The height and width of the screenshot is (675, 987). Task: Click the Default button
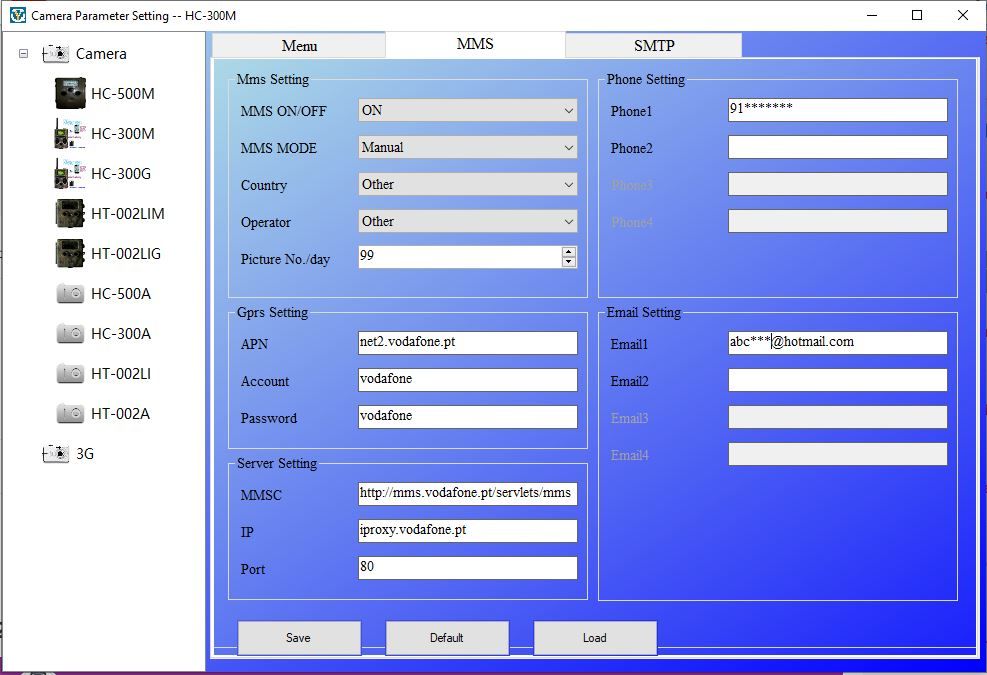click(446, 638)
